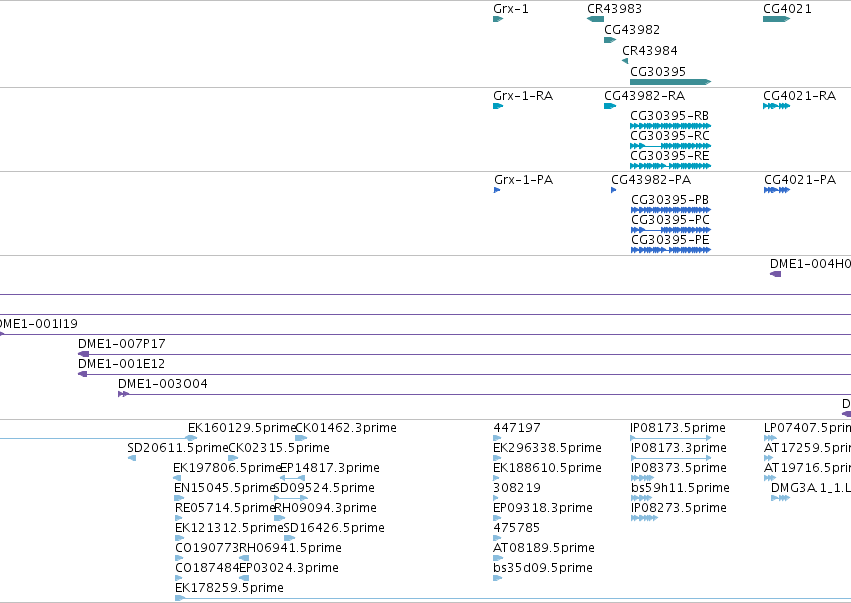Click the CG30395-PB protein feature
Image resolution: width=851 pixels, height=603 pixels.
(x=671, y=210)
